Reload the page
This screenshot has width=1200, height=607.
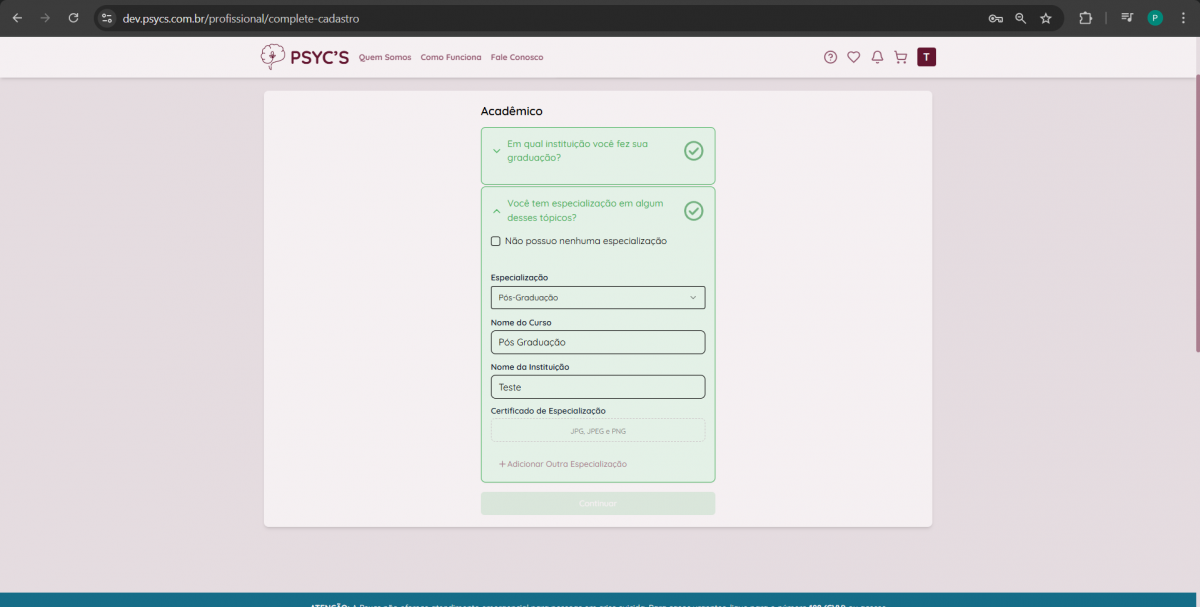coord(73,18)
